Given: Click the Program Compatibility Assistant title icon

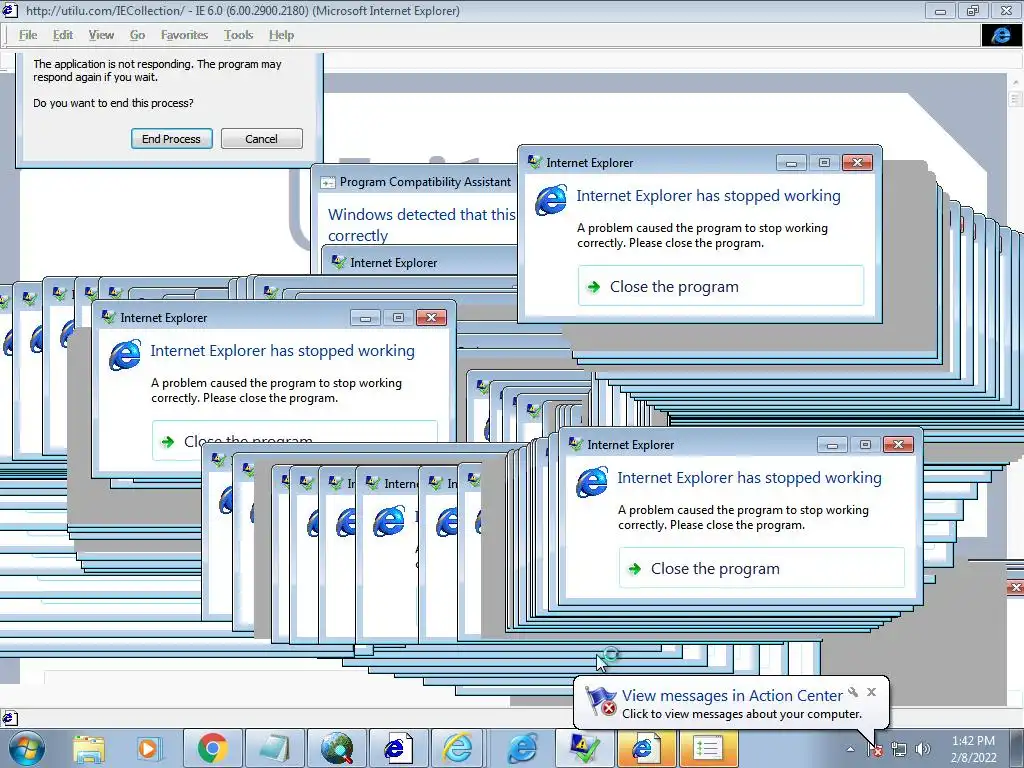Looking at the screenshot, I should 327,182.
